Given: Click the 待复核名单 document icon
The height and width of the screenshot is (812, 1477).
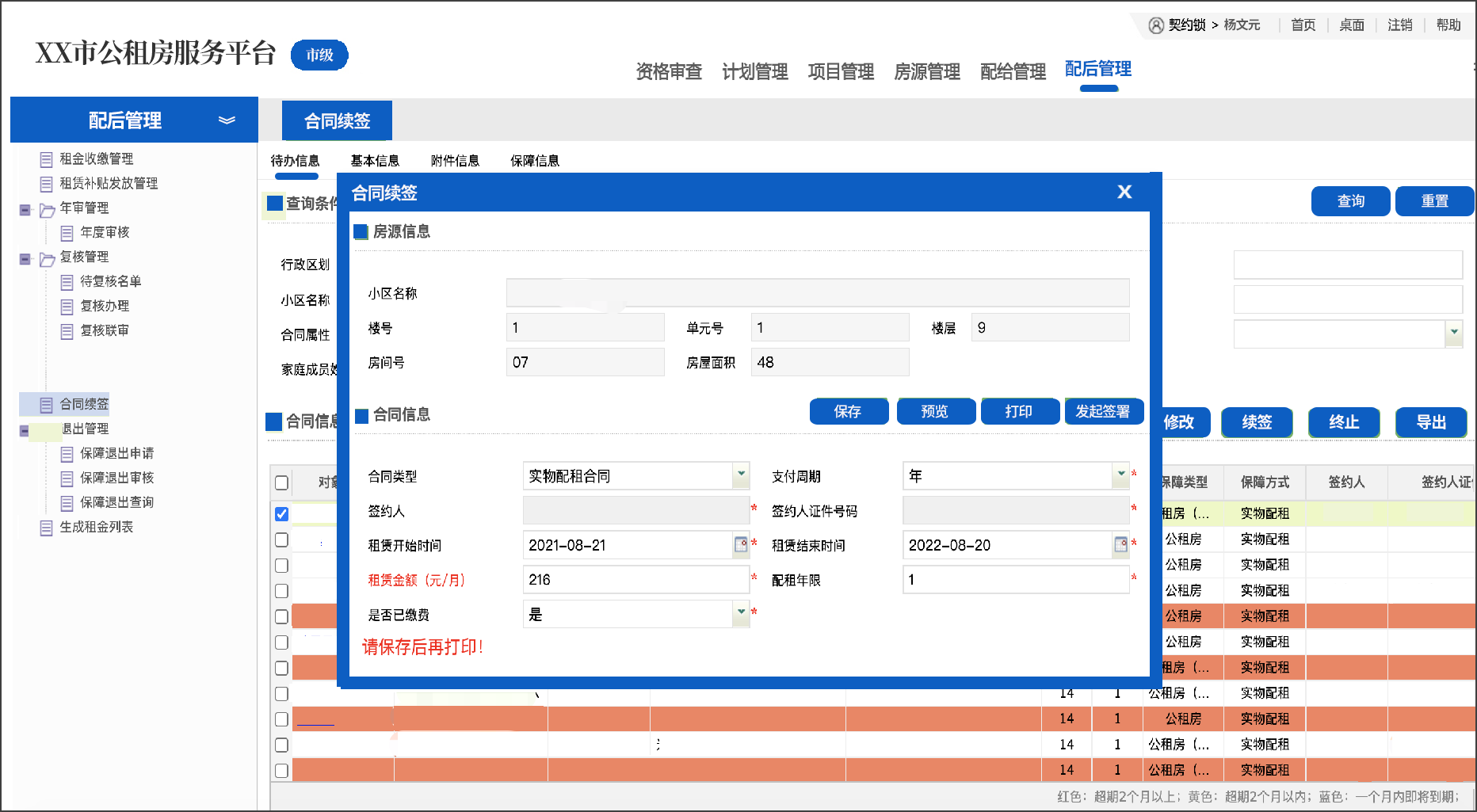Looking at the screenshot, I should click(67, 282).
